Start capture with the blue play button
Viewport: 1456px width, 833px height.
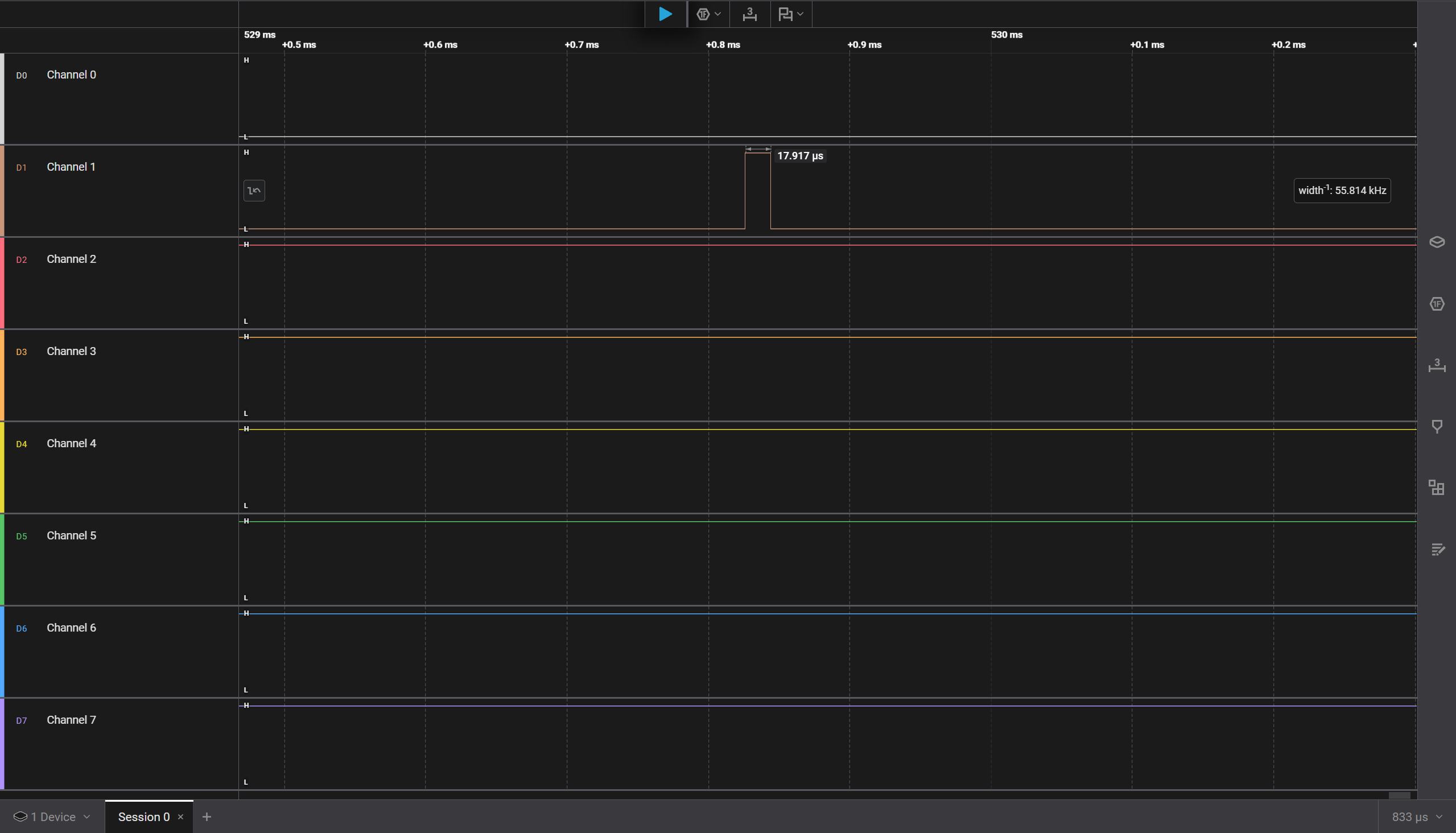pyautogui.click(x=665, y=14)
